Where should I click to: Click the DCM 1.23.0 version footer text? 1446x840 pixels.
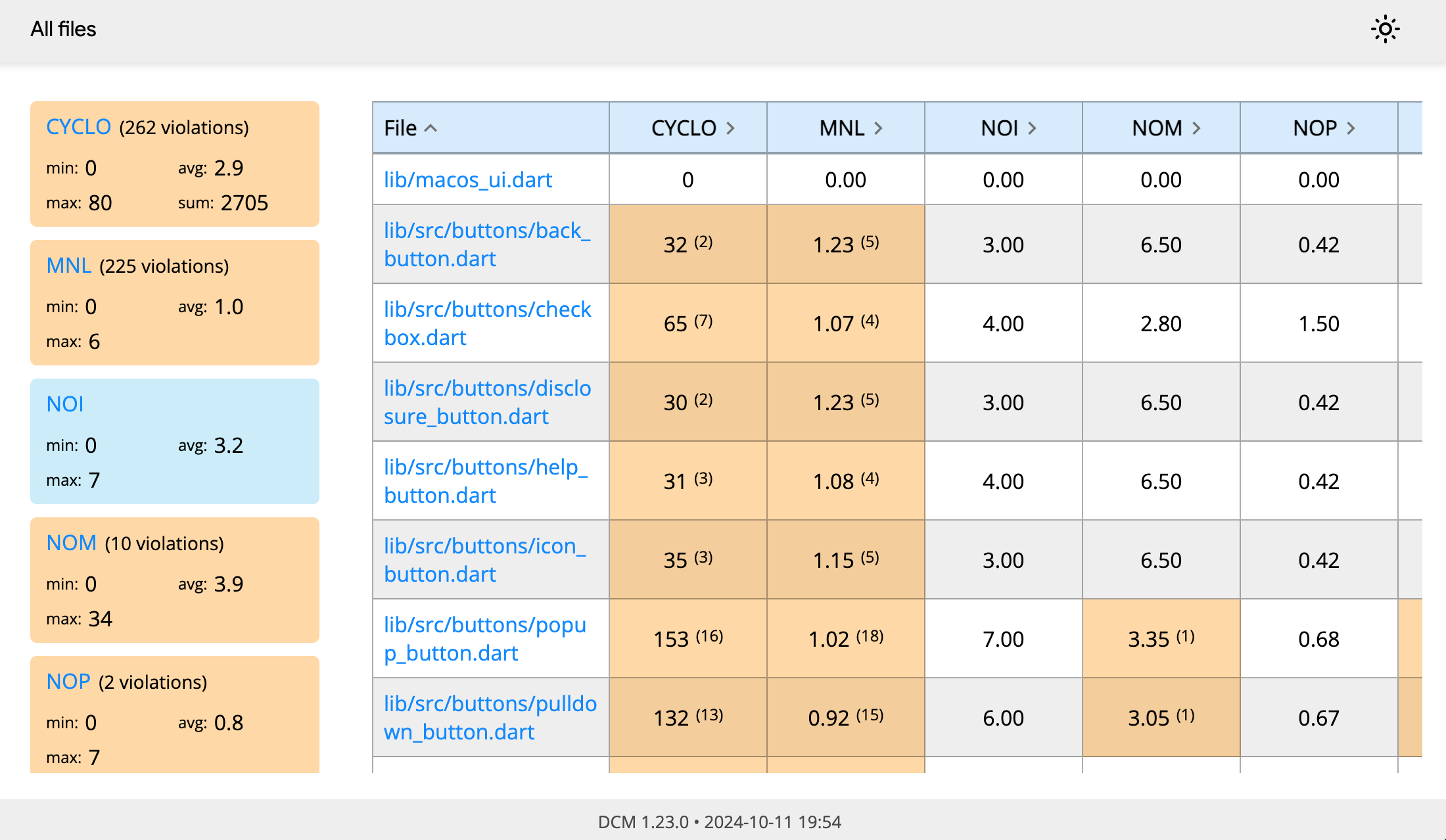[x=720, y=822]
